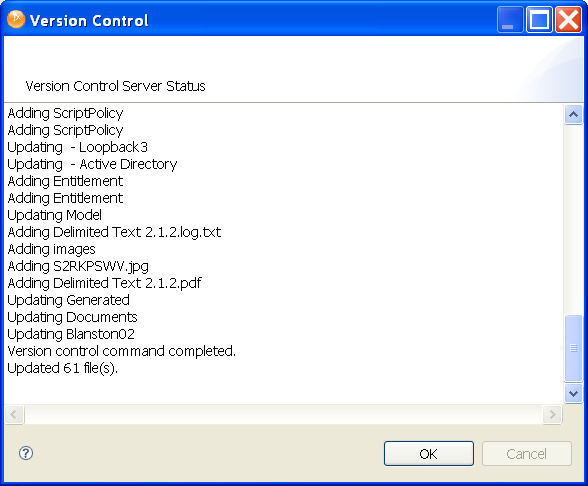This screenshot has width=588, height=486.
Task: Select 'Adding Delimited Text 2.1.2.pdf' entry
Action: coord(104,283)
